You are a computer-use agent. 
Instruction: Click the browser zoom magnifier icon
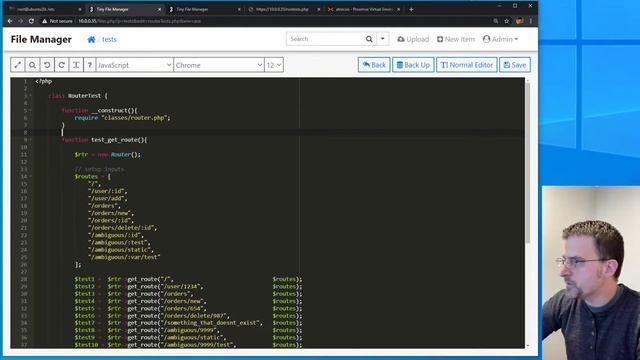pos(496,21)
